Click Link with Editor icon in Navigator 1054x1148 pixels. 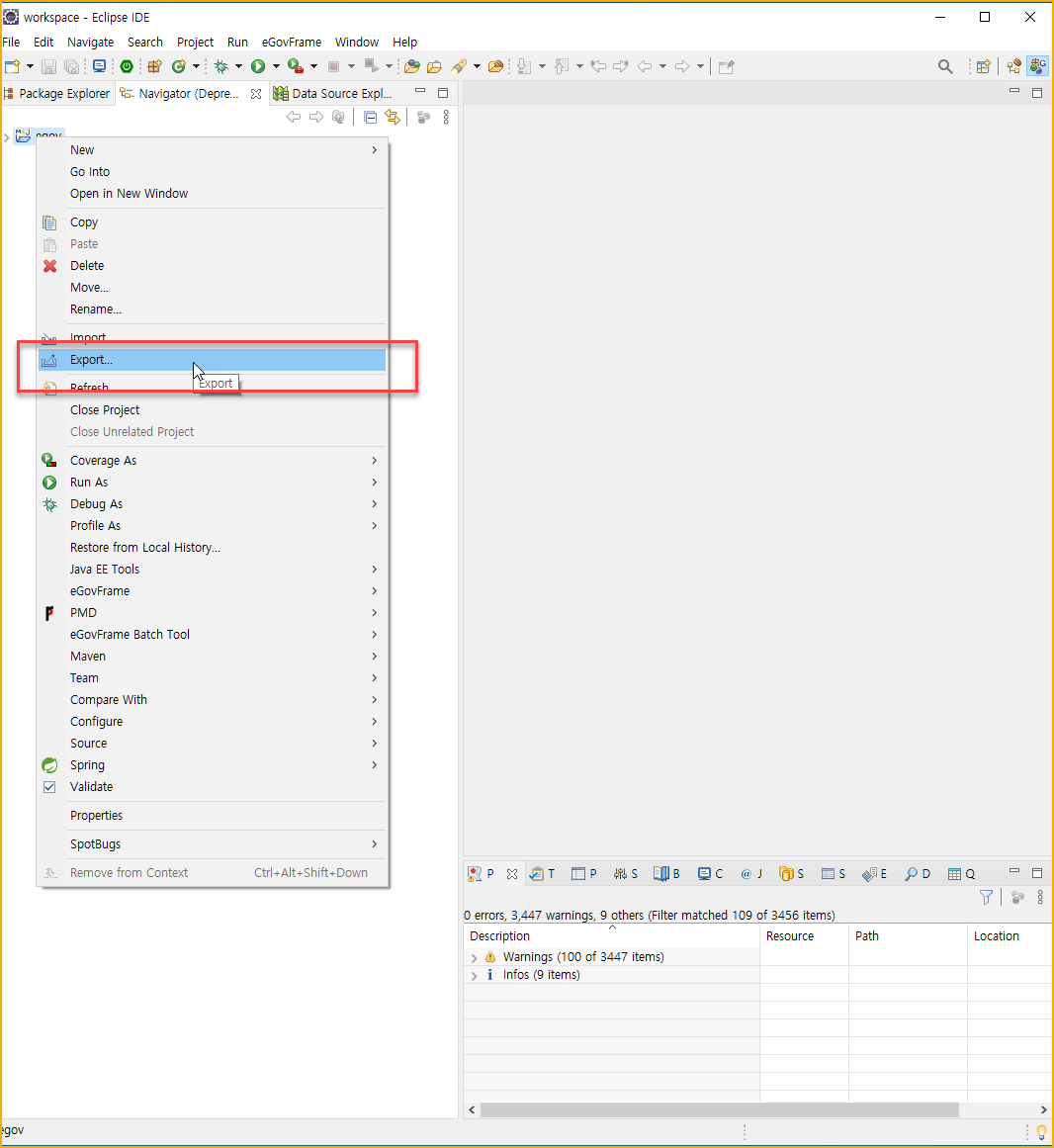pyautogui.click(x=394, y=117)
